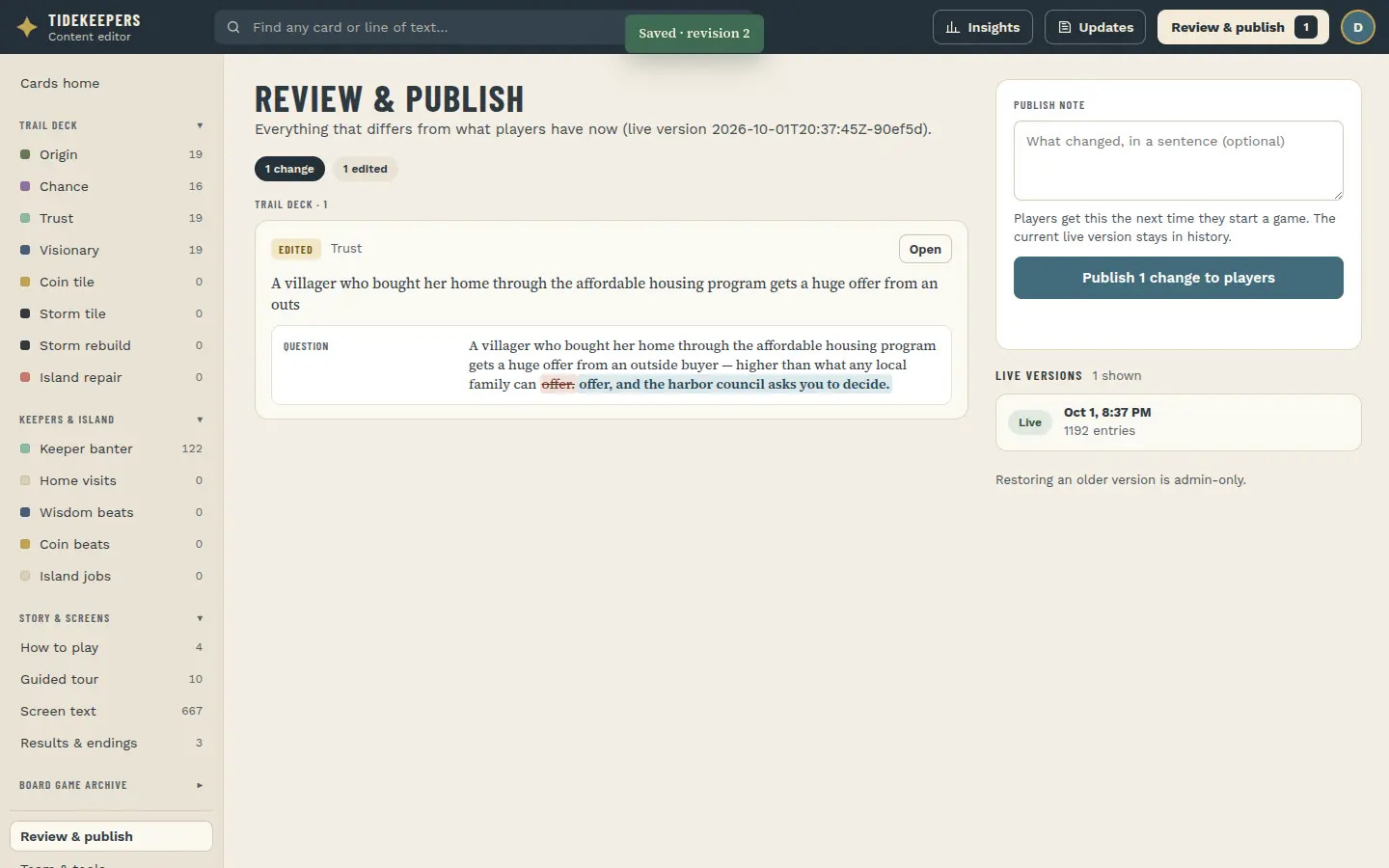This screenshot has width=1389, height=868.
Task: Open Storm tile in sidebar
Action: (111, 313)
